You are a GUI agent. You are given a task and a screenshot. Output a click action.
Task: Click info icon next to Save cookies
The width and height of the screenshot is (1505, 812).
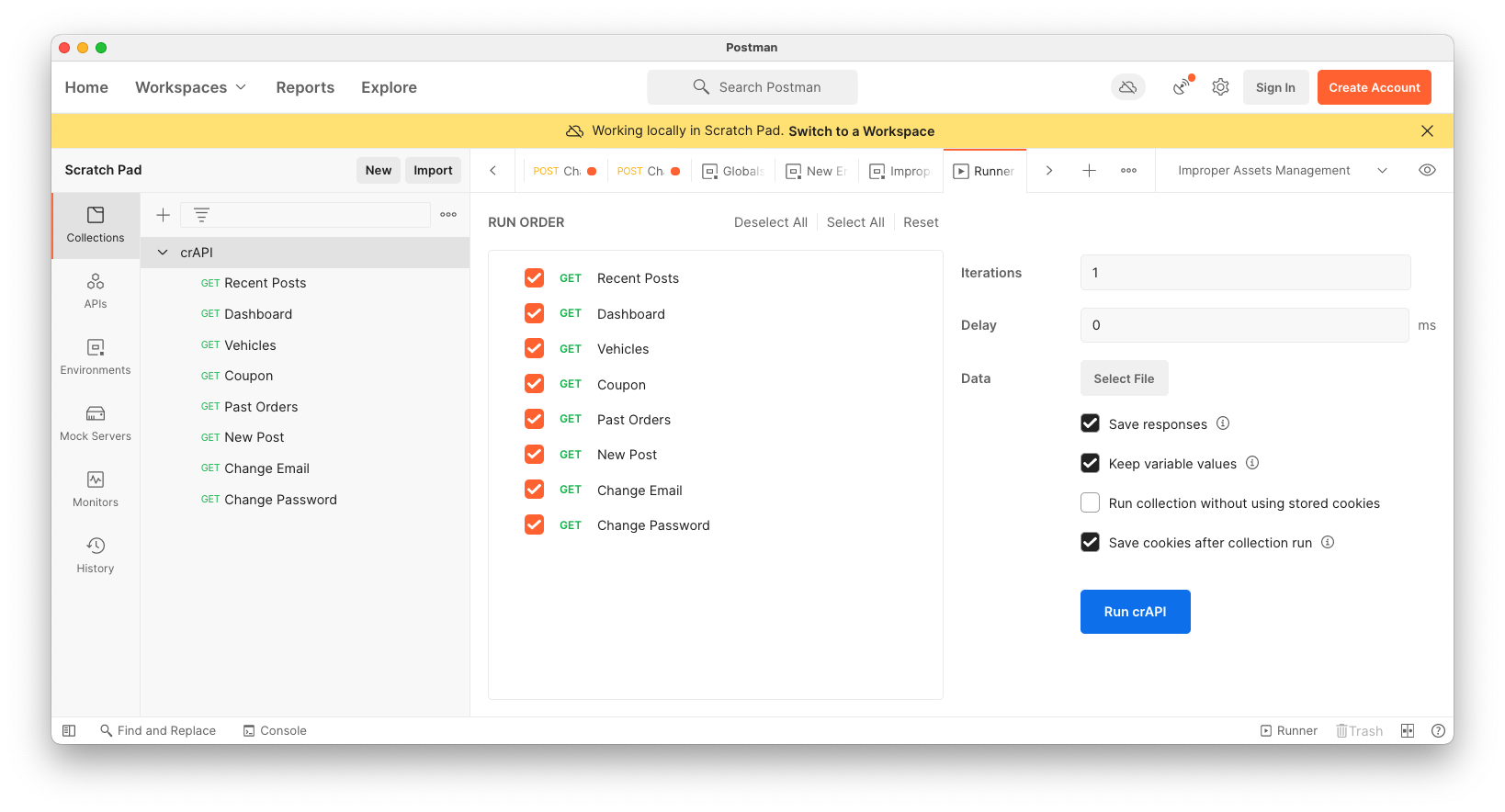[x=1328, y=542]
